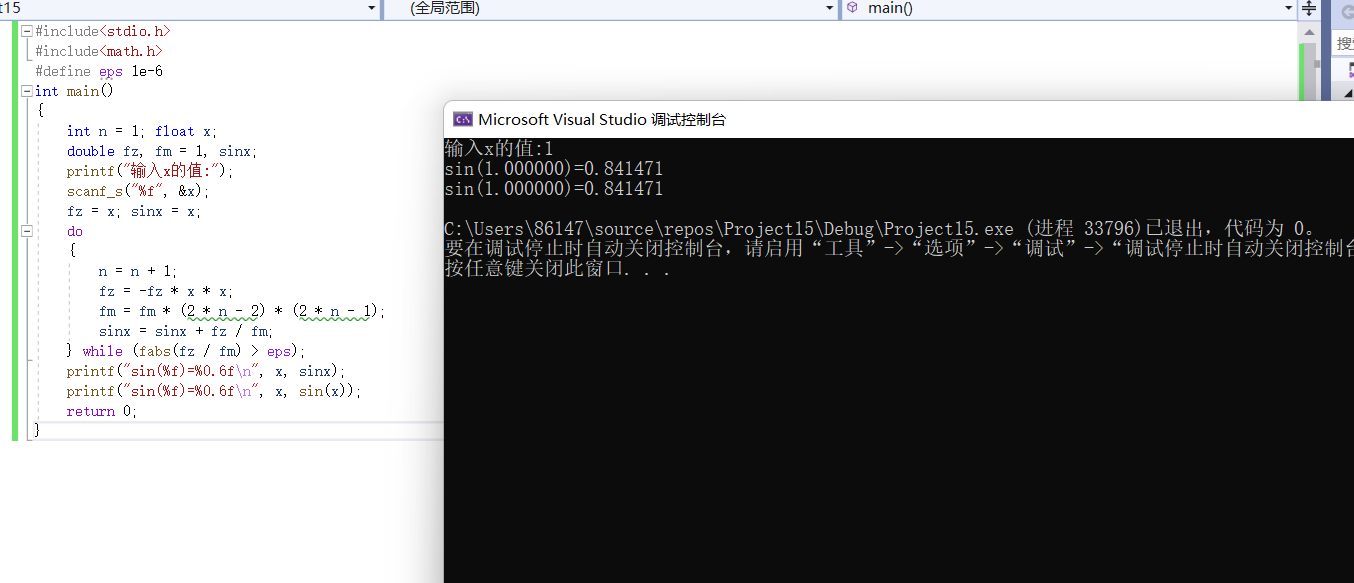
Task: Click the '输入x的值:1' console line
Action: coord(499,148)
